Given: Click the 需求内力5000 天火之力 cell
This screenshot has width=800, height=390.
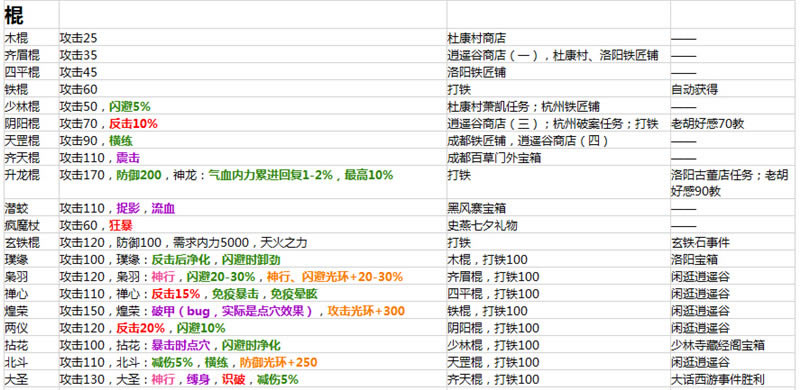Looking at the screenshot, I should pyautogui.click(x=253, y=242).
